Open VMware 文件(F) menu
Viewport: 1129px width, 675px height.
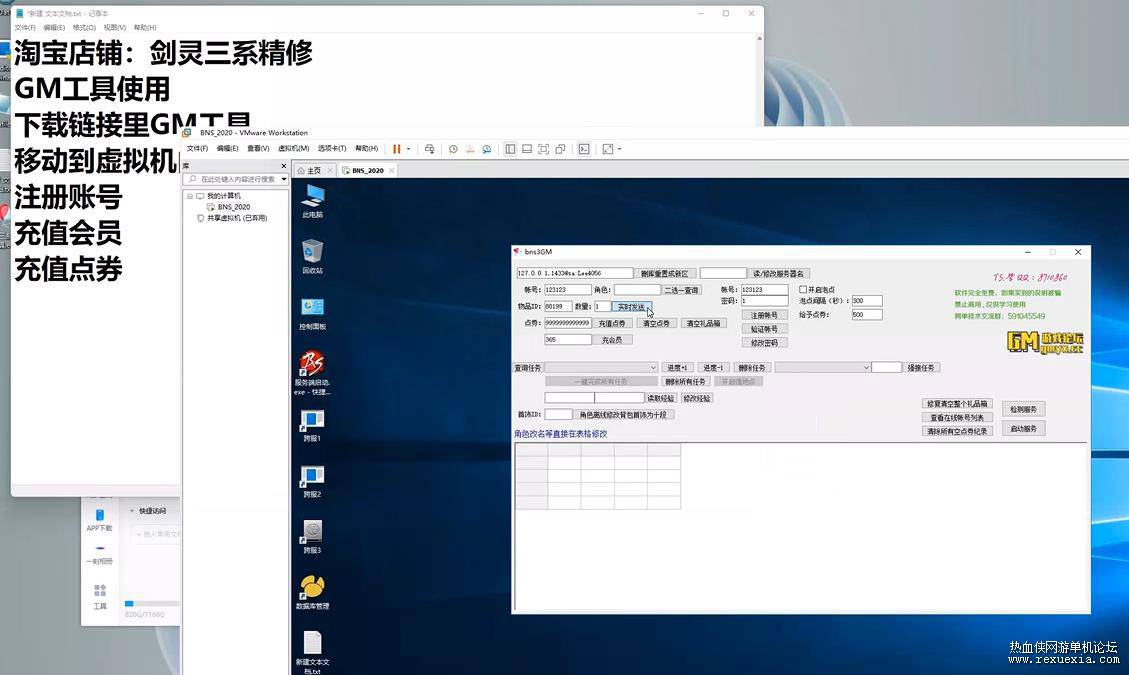(197, 148)
